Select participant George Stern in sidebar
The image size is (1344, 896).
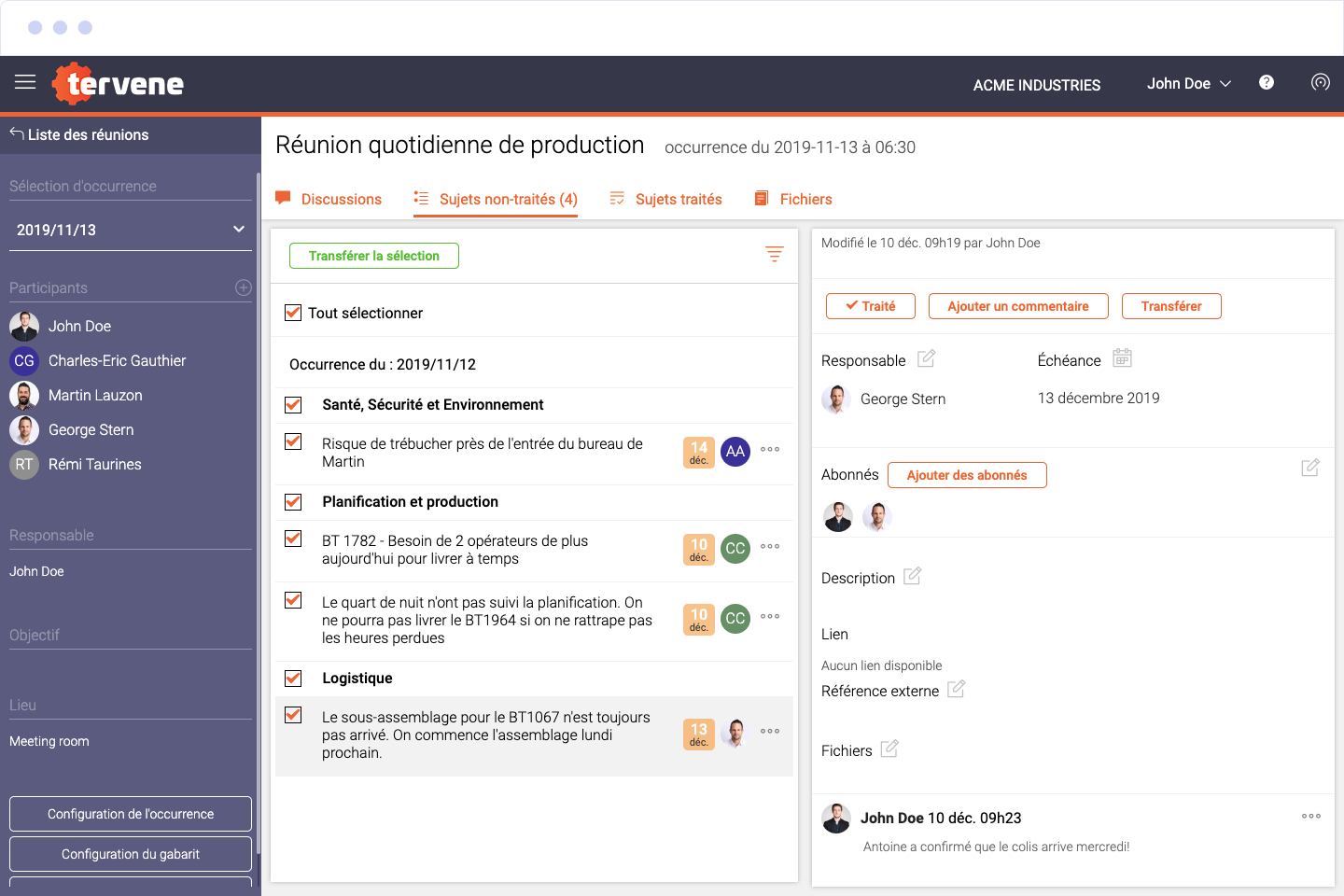tap(72, 429)
